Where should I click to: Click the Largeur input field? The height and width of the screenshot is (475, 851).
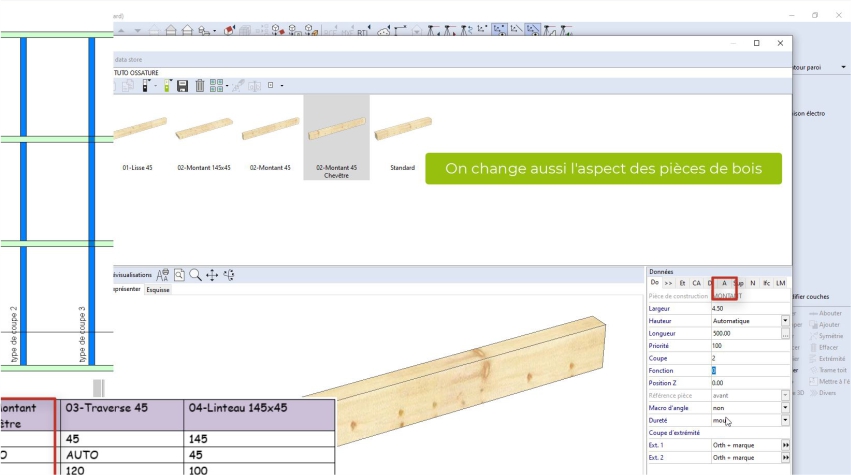(x=743, y=309)
